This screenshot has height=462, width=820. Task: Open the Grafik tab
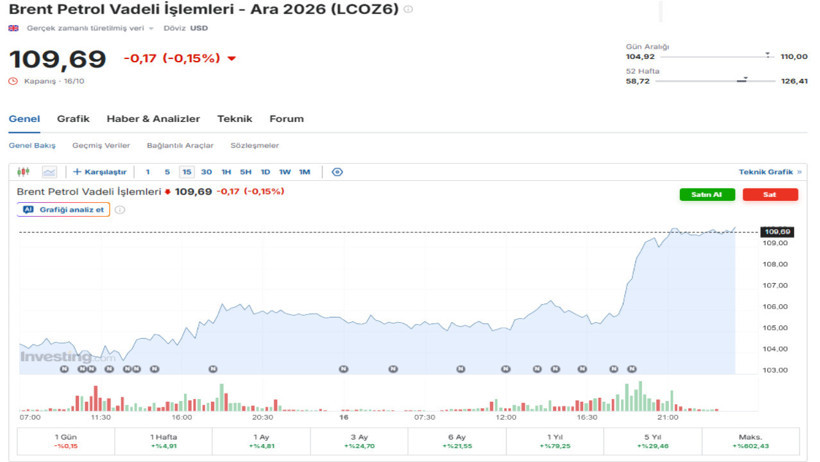pos(73,119)
